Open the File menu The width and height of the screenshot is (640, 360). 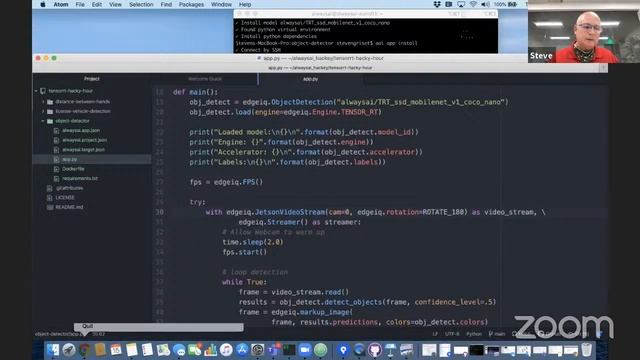[80, 4]
